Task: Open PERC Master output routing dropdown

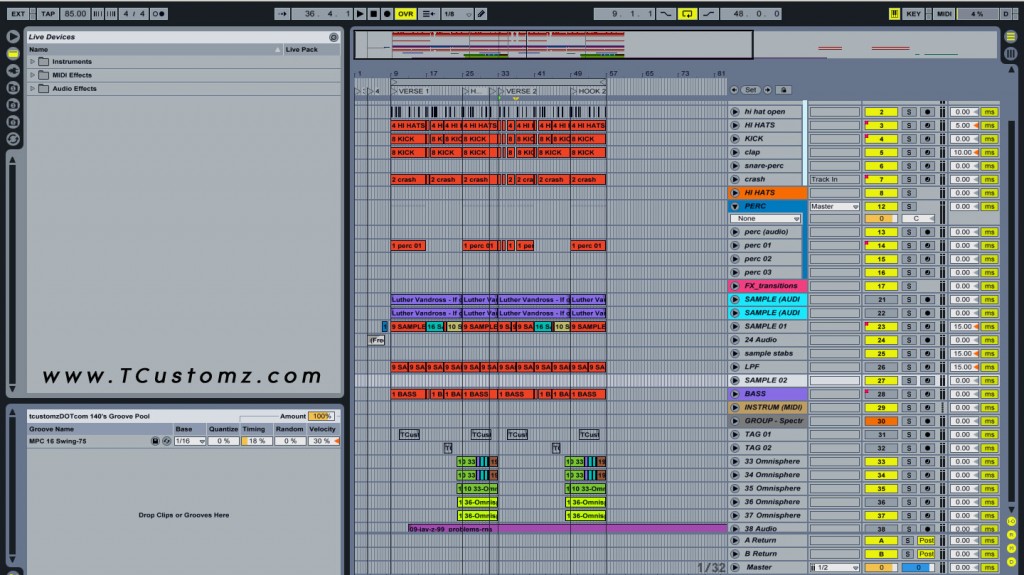Action: [835, 206]
